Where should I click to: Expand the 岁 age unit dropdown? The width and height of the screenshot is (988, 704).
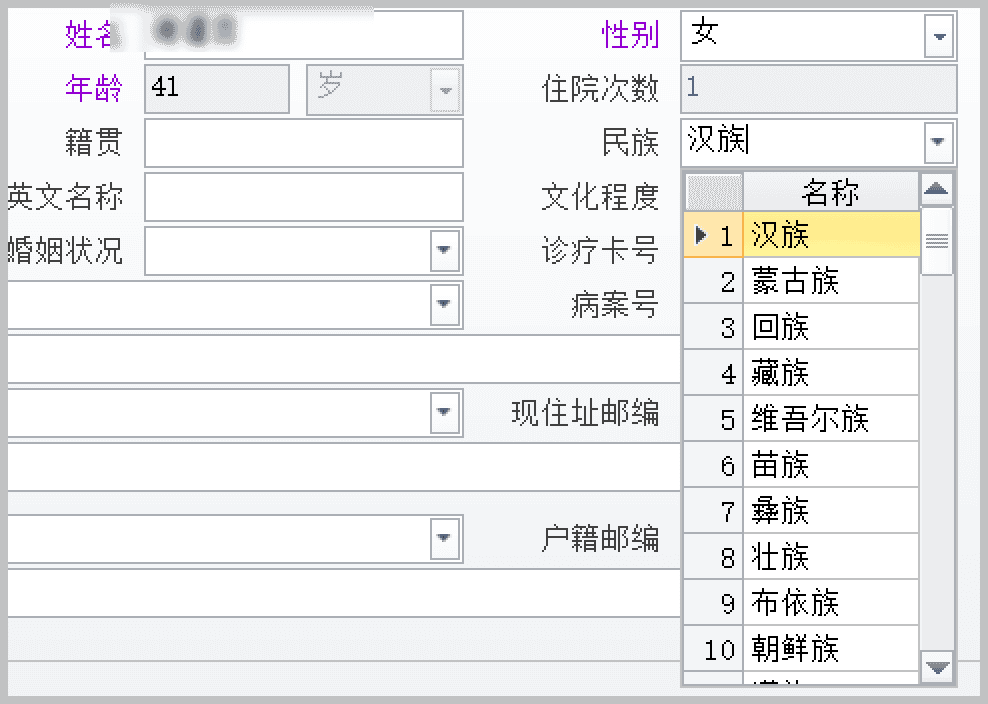click(x=445, y=90)
